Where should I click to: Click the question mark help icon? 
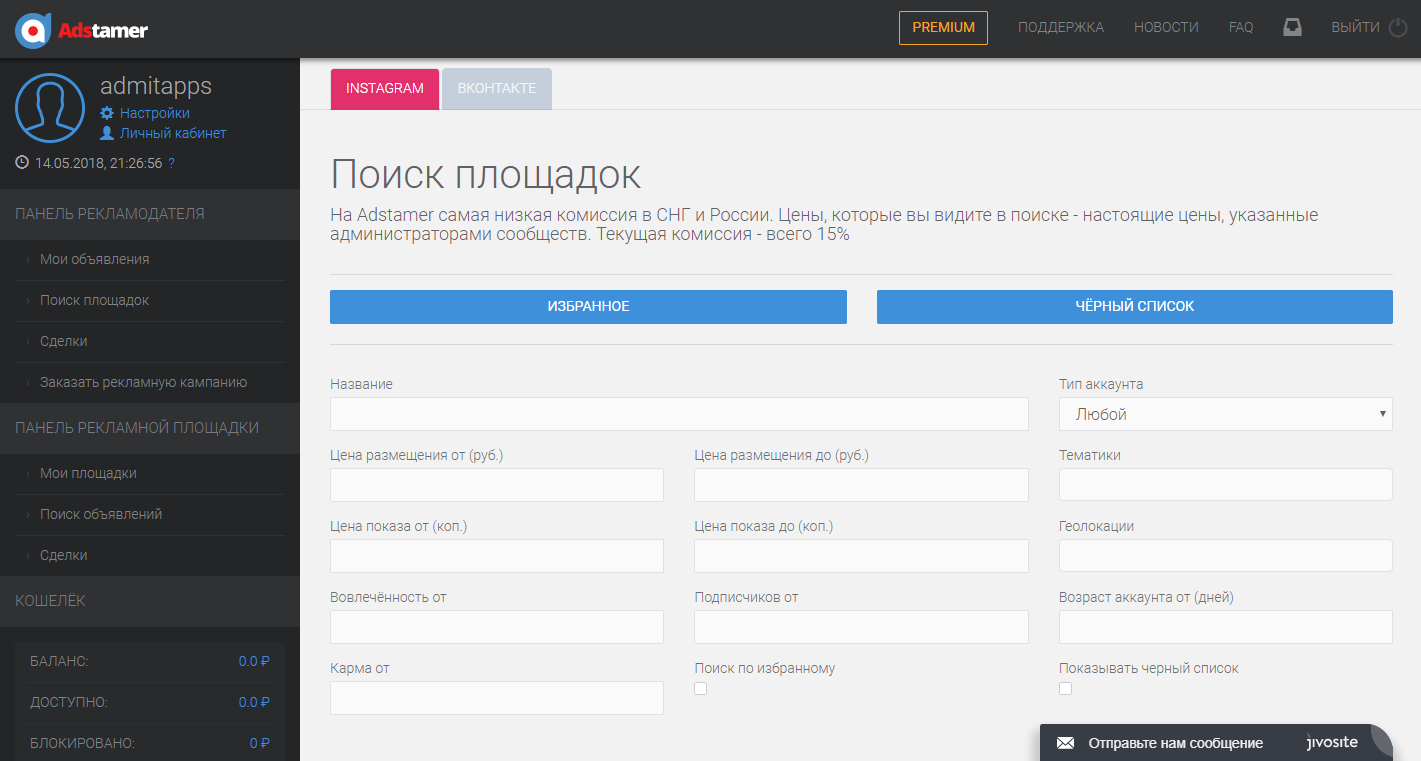pos(170,162)
